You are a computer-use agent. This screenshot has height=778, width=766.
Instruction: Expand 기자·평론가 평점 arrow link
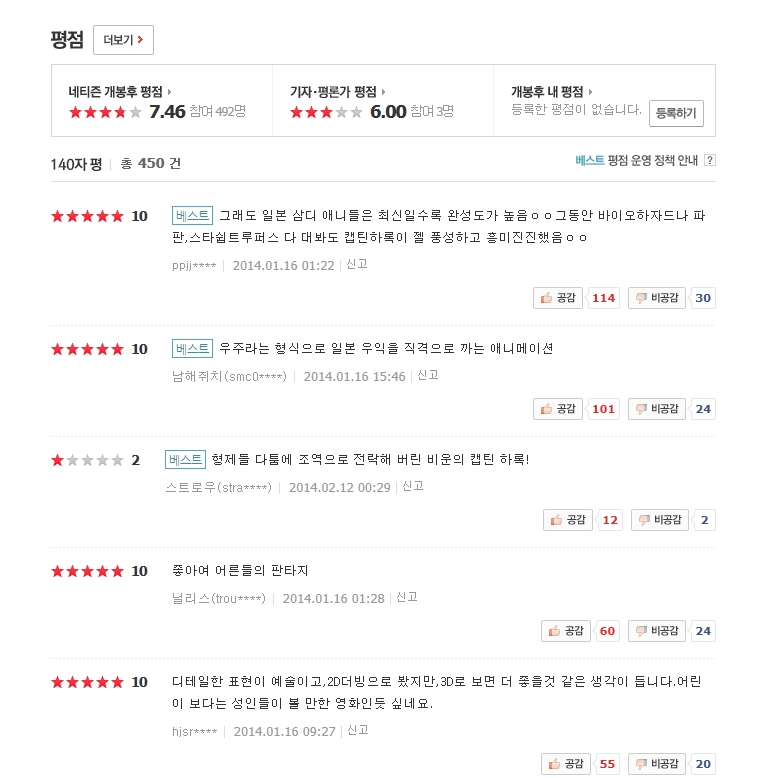click(x=338, y=92)
